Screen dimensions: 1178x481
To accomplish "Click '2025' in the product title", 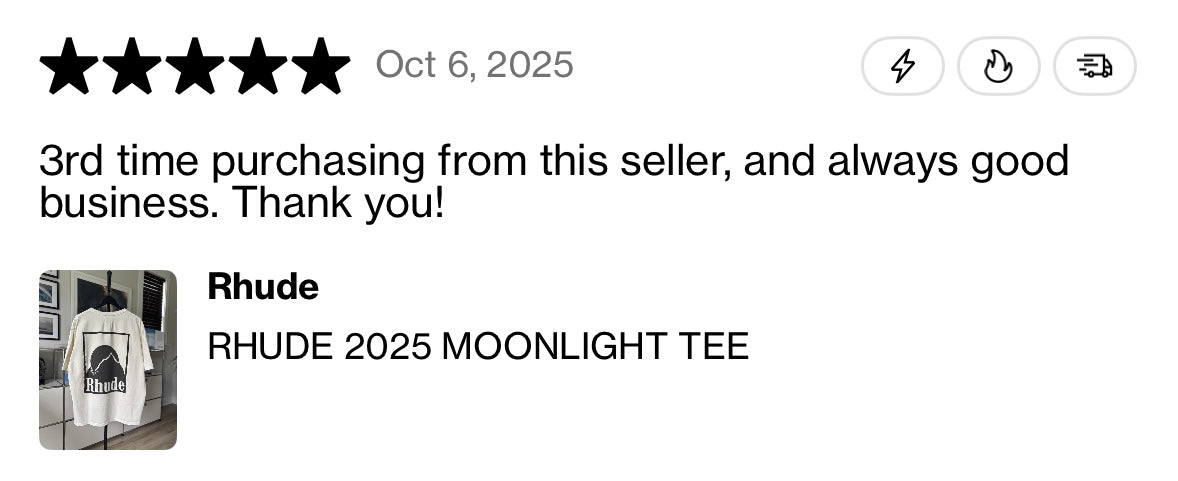I will (387, 346).
